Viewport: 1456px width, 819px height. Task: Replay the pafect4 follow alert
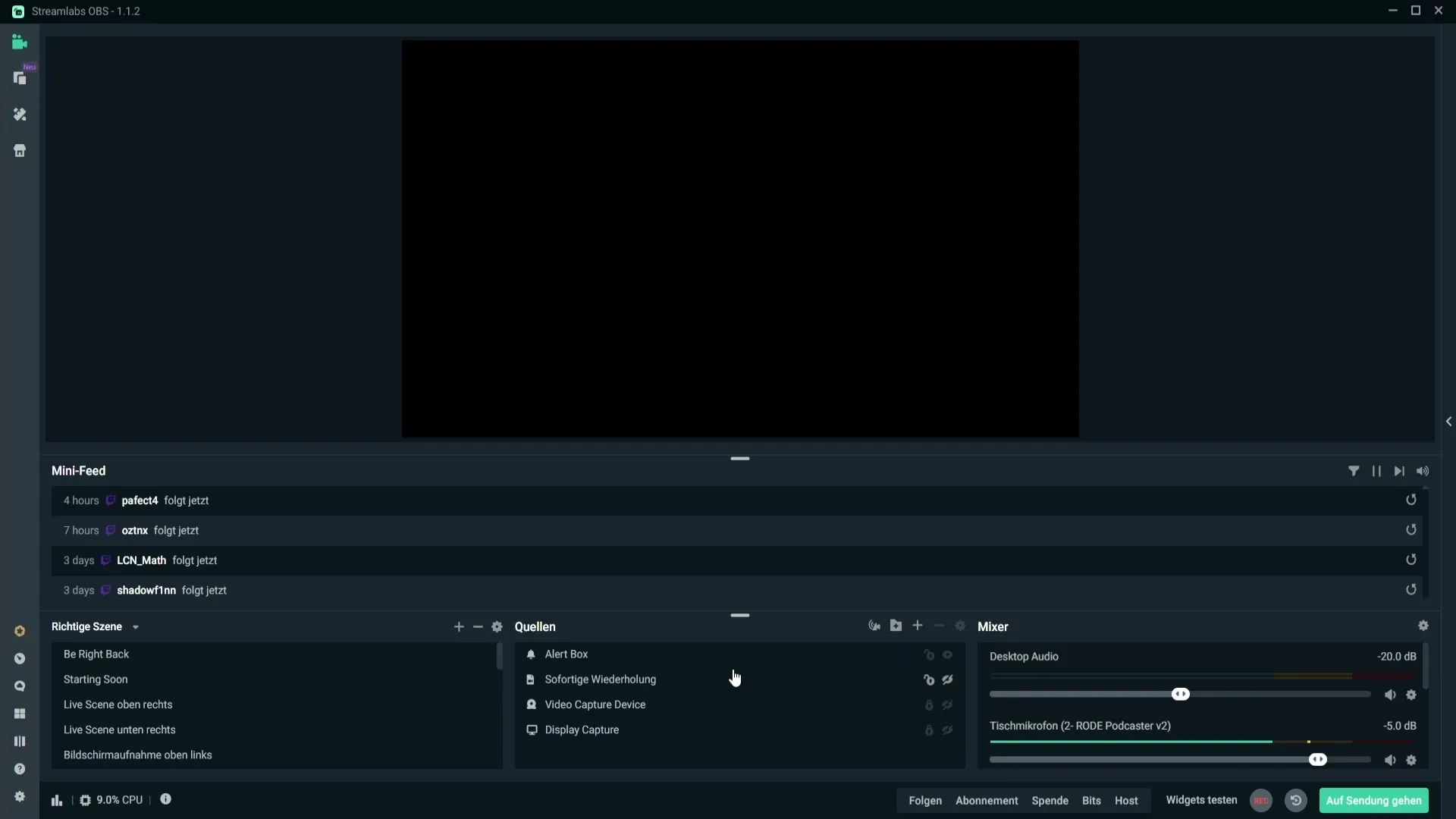click(1411, 500)
